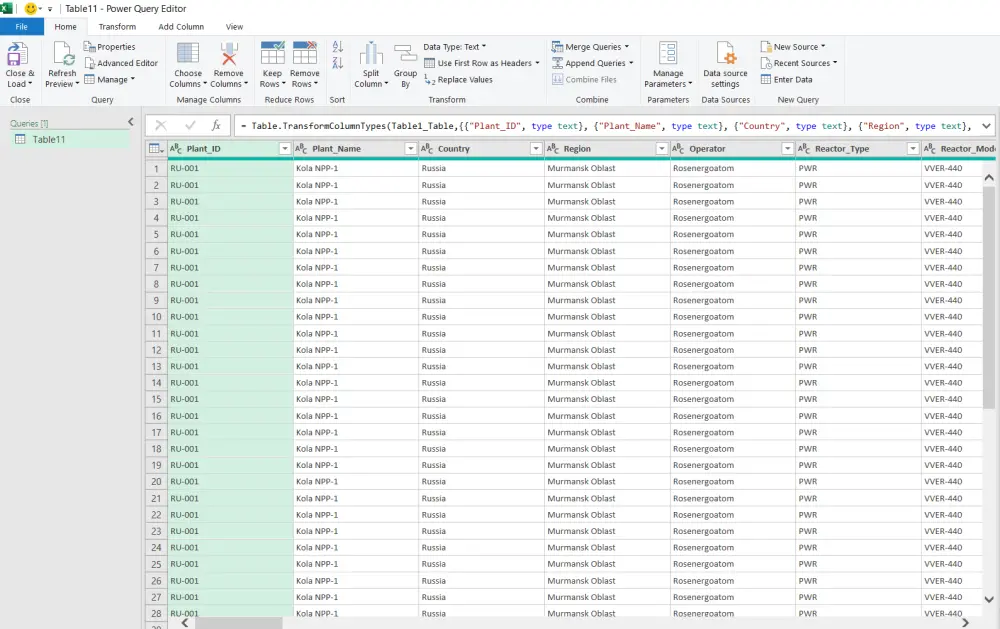
Task: Switch to the View tab
Action: pos(234,27)
